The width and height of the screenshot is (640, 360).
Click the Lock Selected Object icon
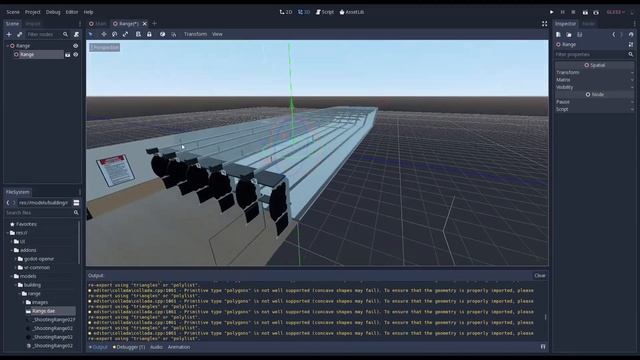149,34
